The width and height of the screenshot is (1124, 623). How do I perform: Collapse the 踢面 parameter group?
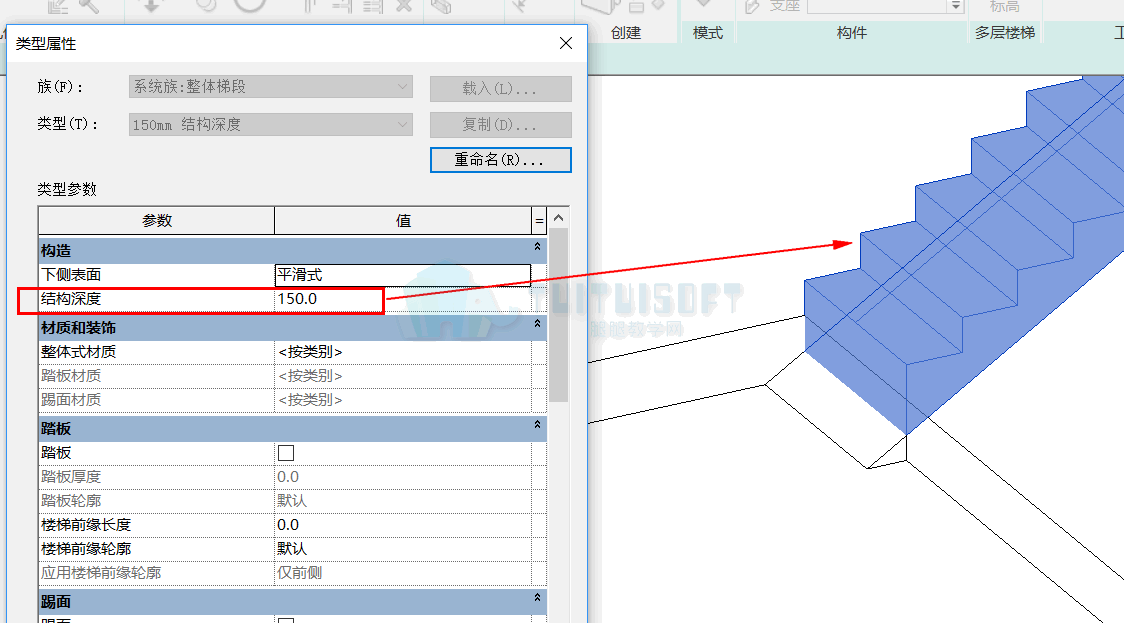click(537, 598)
